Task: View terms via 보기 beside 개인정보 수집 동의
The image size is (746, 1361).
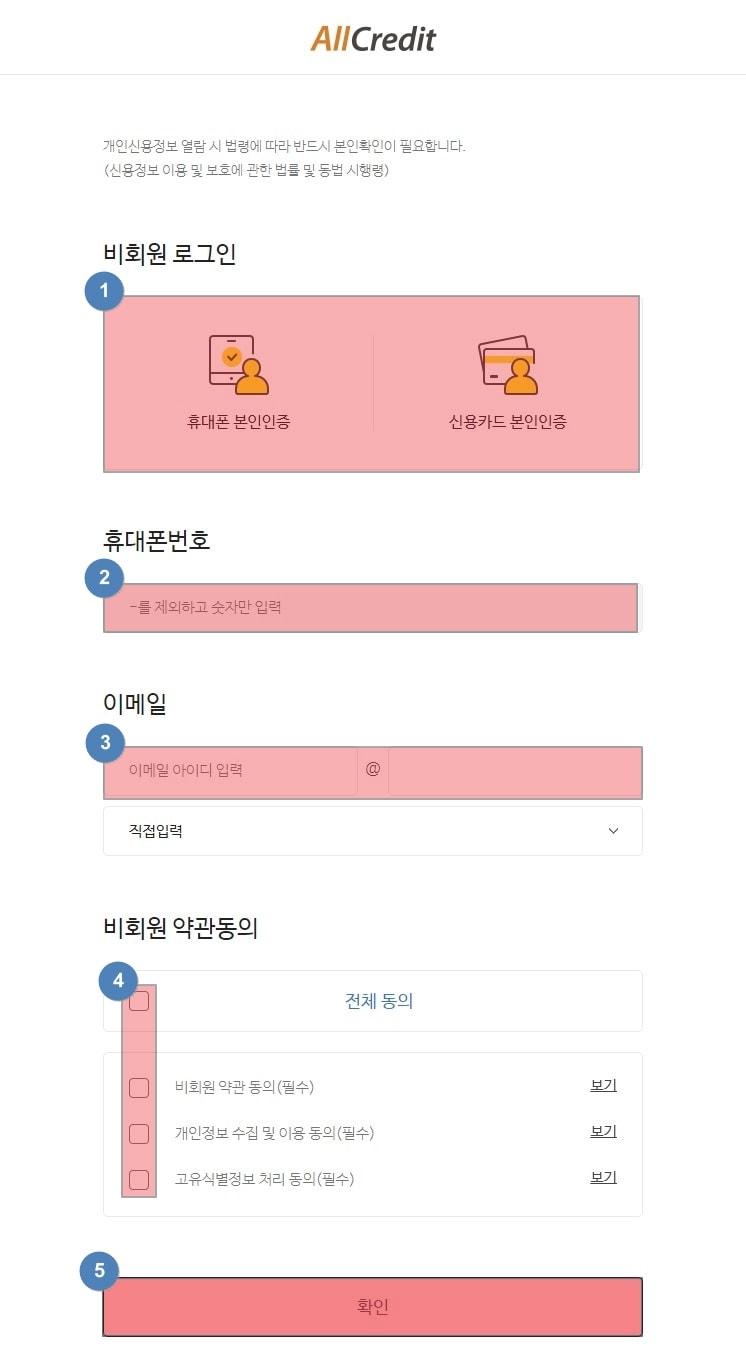Action: pos(603,1132)
